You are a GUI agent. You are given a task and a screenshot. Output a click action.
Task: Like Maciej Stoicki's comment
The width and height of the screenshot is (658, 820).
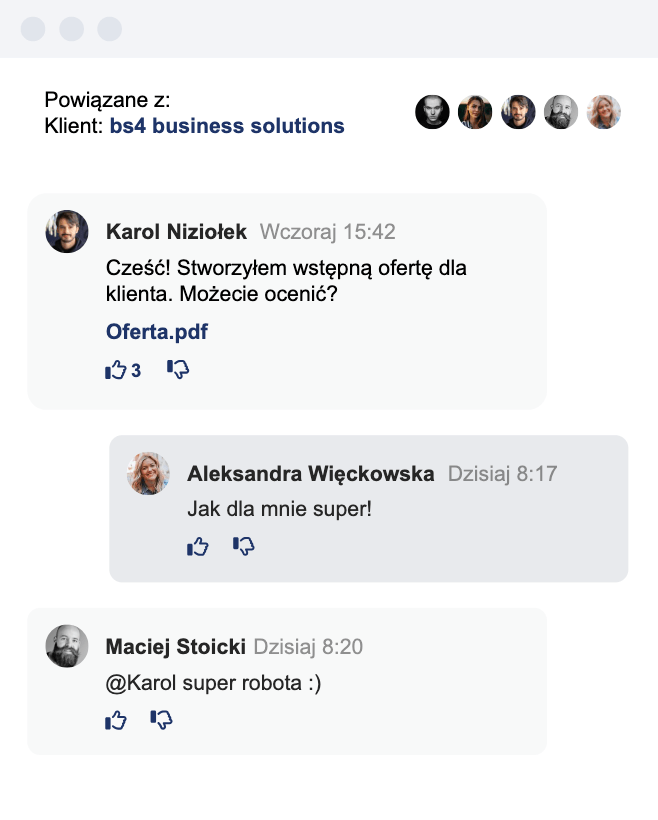pos(116,720)
